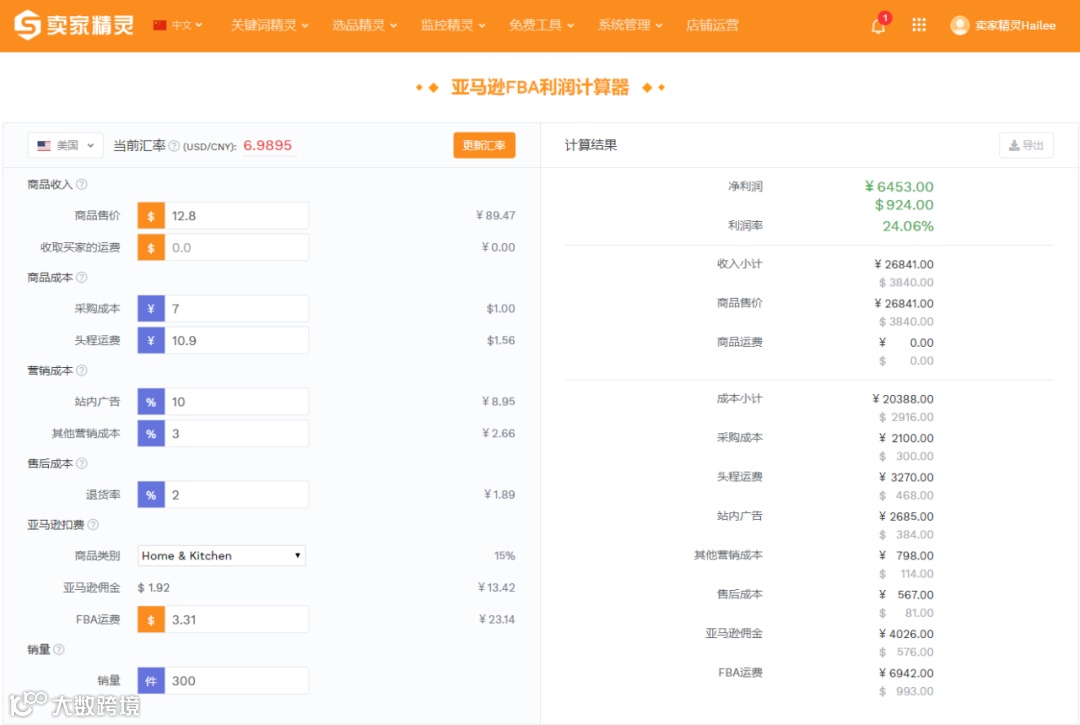Click the FBA运费 result ¥ 6942.00
The image size is (1080, 725).
pos(906,673)
